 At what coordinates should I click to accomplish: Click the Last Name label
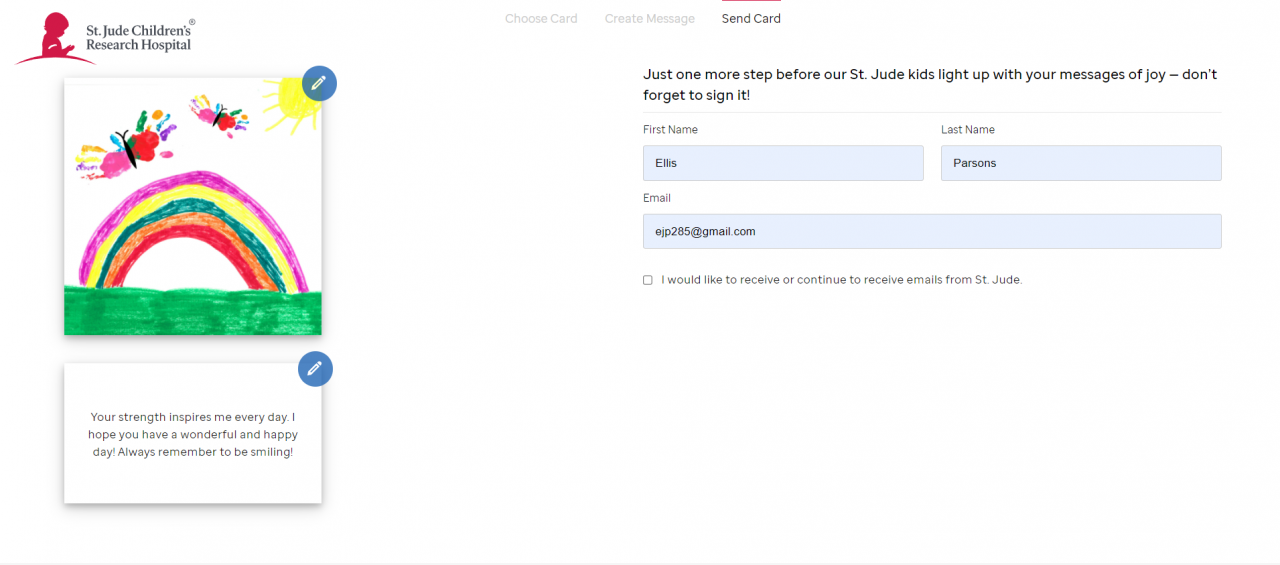click(x=967, y=130)
